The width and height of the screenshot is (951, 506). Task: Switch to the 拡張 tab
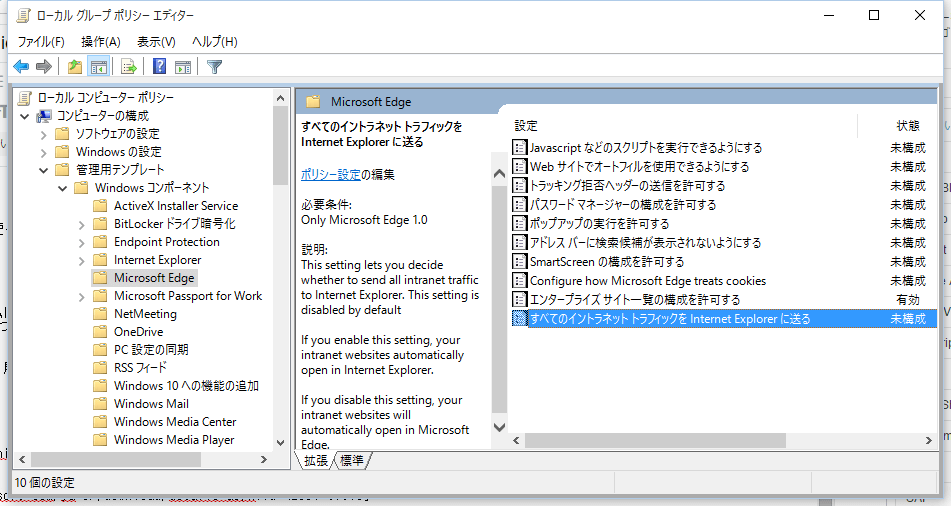point(315,461)
